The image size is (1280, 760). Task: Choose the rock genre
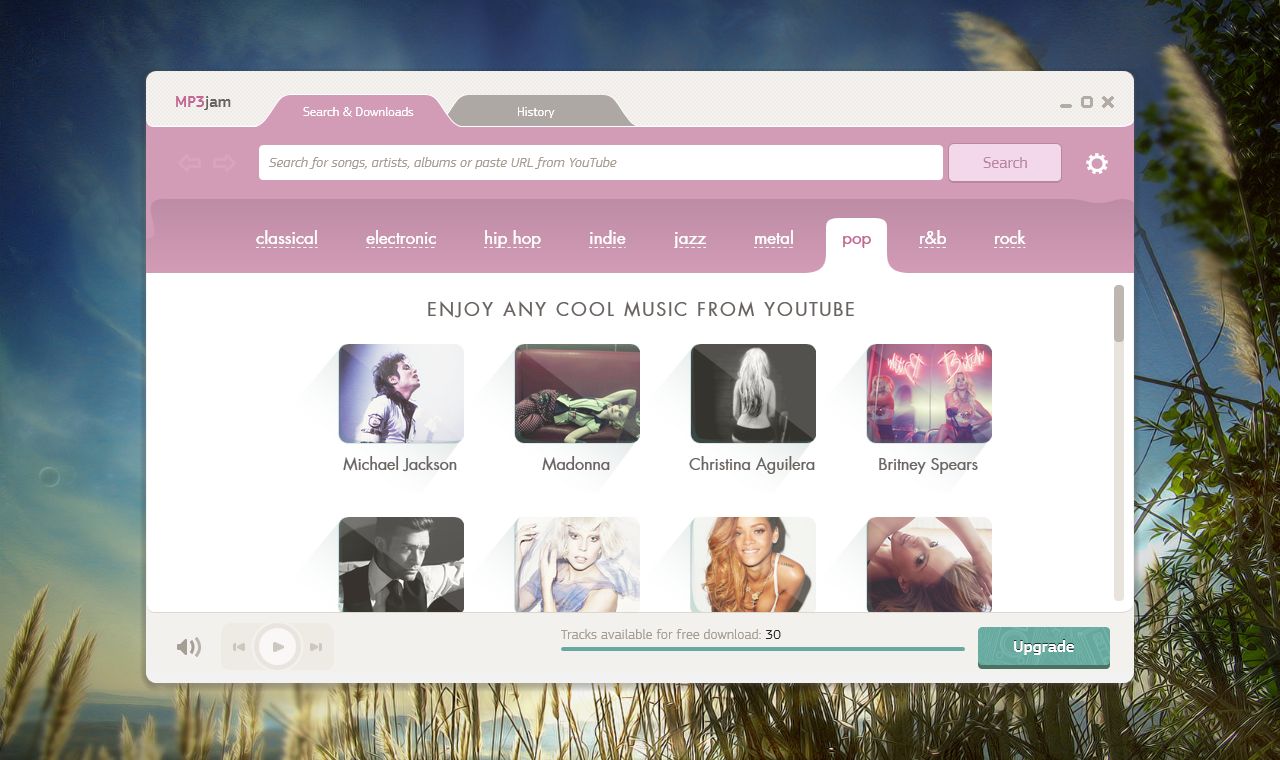point(1010,238)
